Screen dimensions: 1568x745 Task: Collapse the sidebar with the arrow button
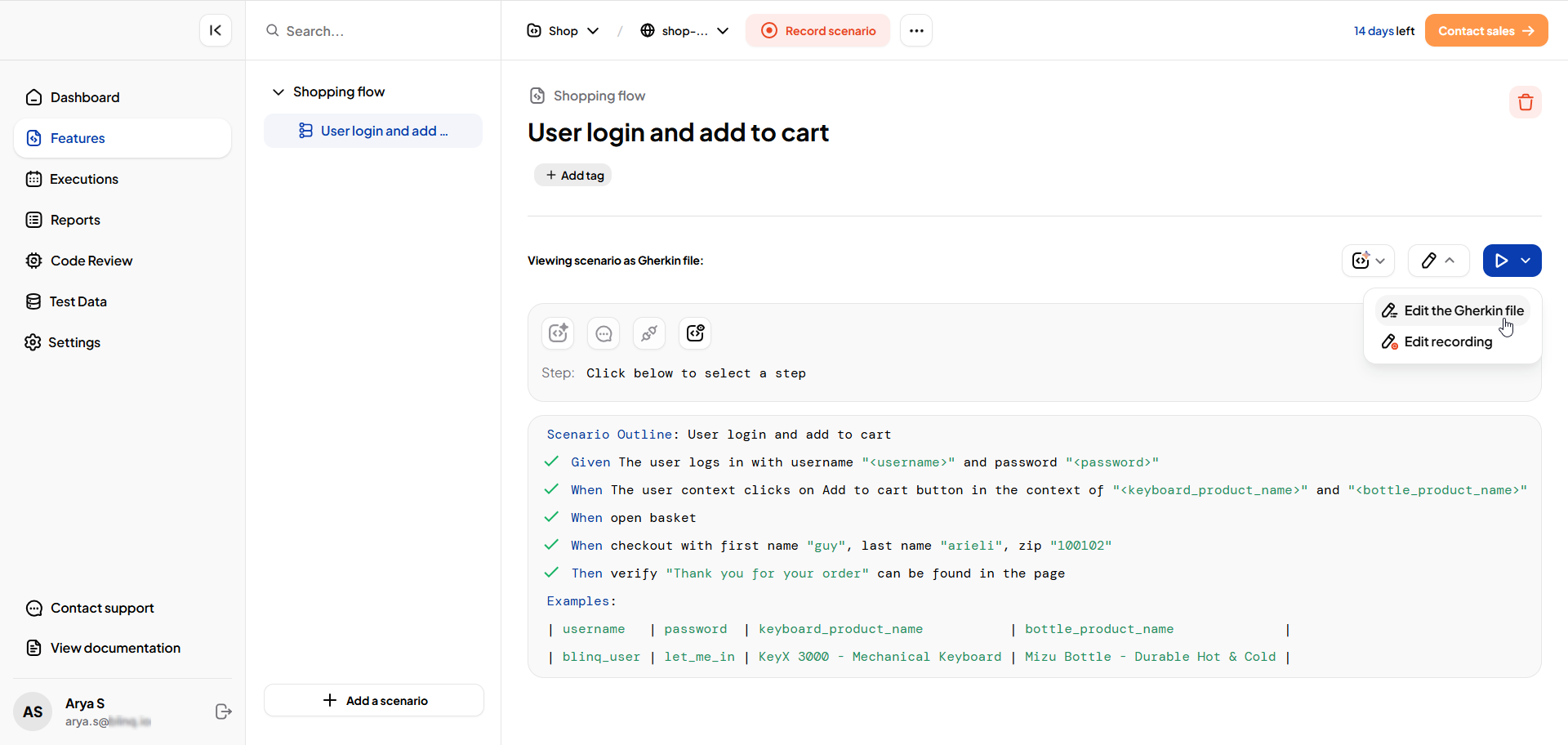pyautogui.click(x=216, y=30)
